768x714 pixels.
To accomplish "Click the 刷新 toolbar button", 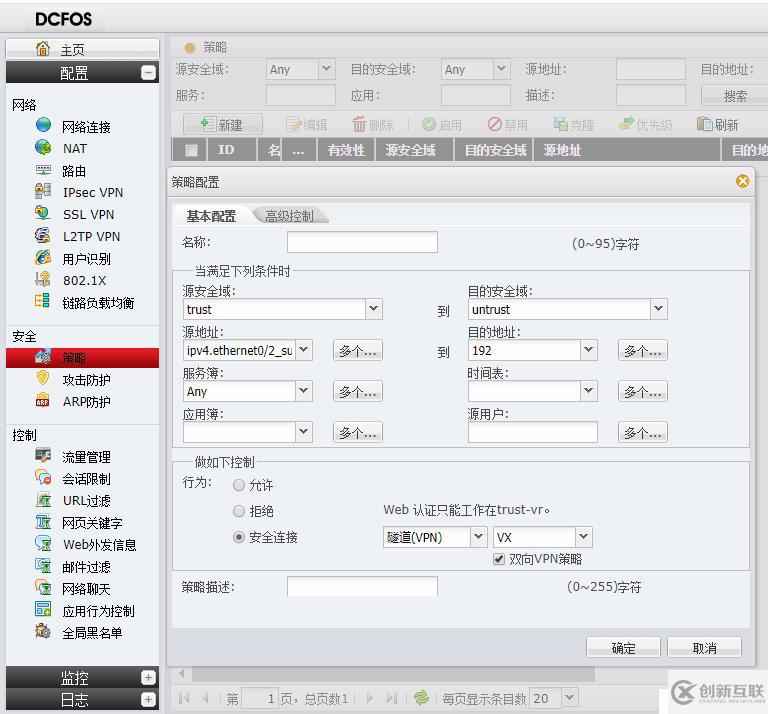I will point(718,124).
